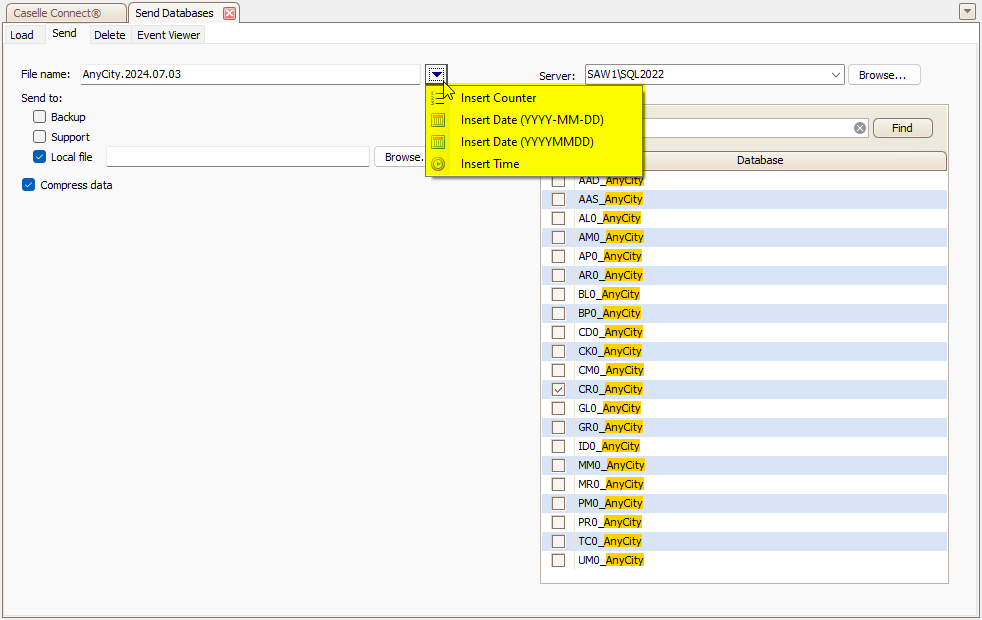Click the calendar icon beside Insert Date (YYYY-MM-DD)
The image size is (982, 620).
(438, 120)
